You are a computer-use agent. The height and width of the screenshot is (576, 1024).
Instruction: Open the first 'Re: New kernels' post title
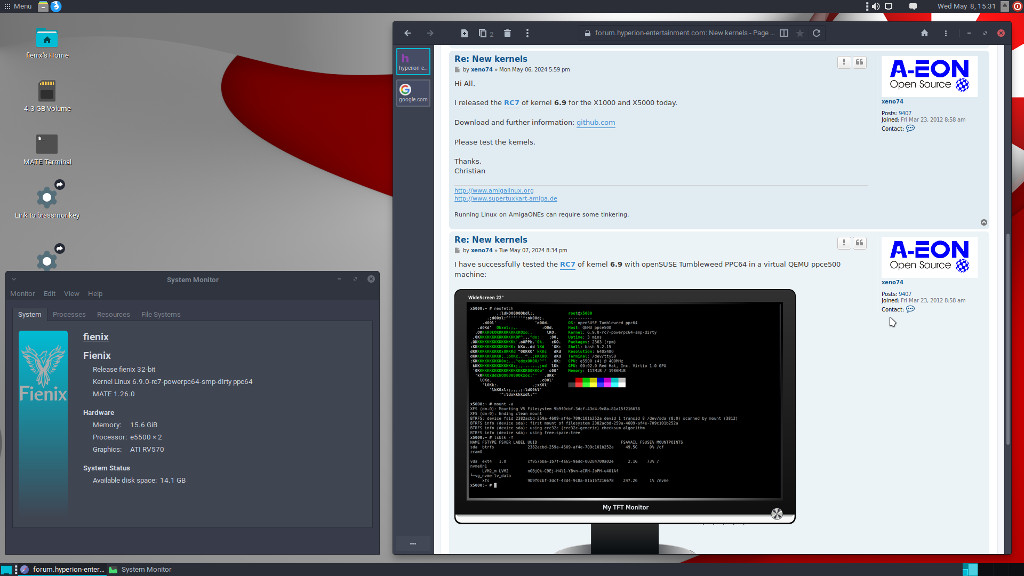tap(490, 59)
